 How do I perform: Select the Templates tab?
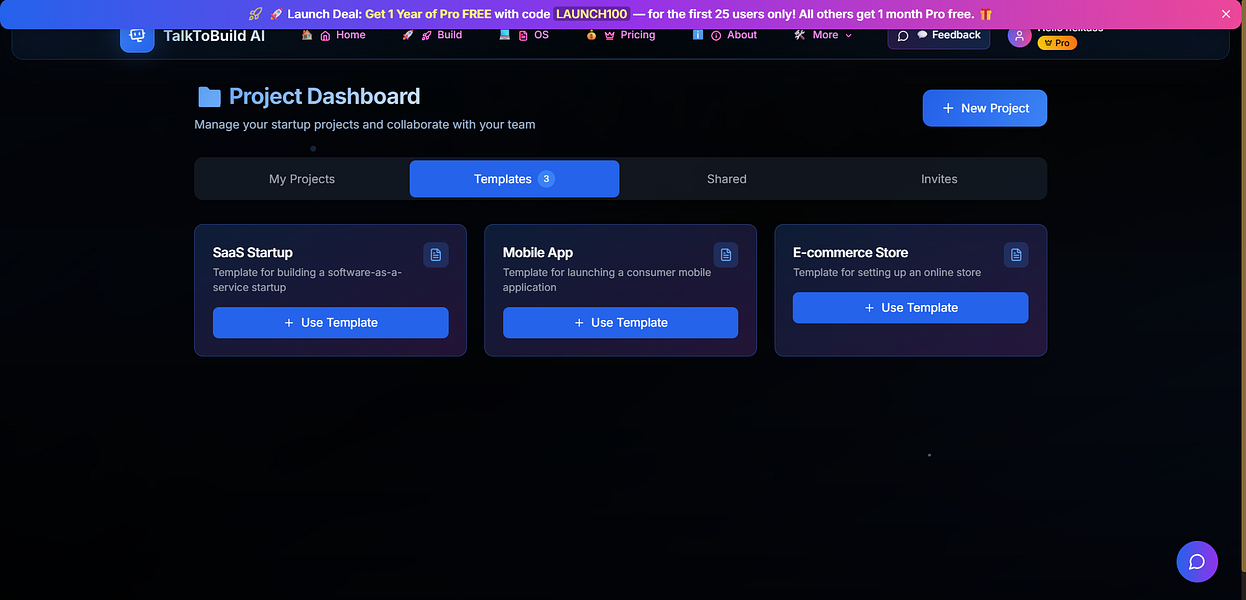(x=514, y=179)
